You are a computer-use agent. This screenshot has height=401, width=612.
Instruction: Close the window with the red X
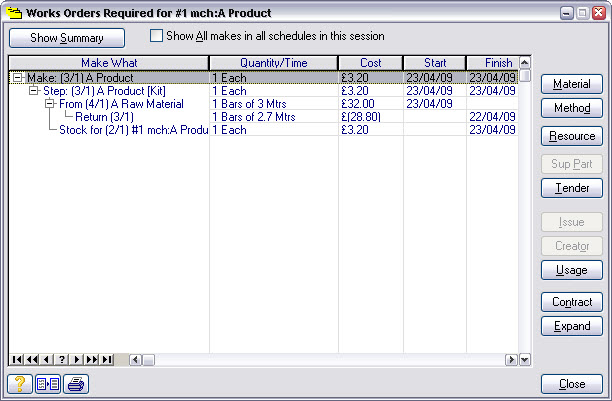coord(599,13)
